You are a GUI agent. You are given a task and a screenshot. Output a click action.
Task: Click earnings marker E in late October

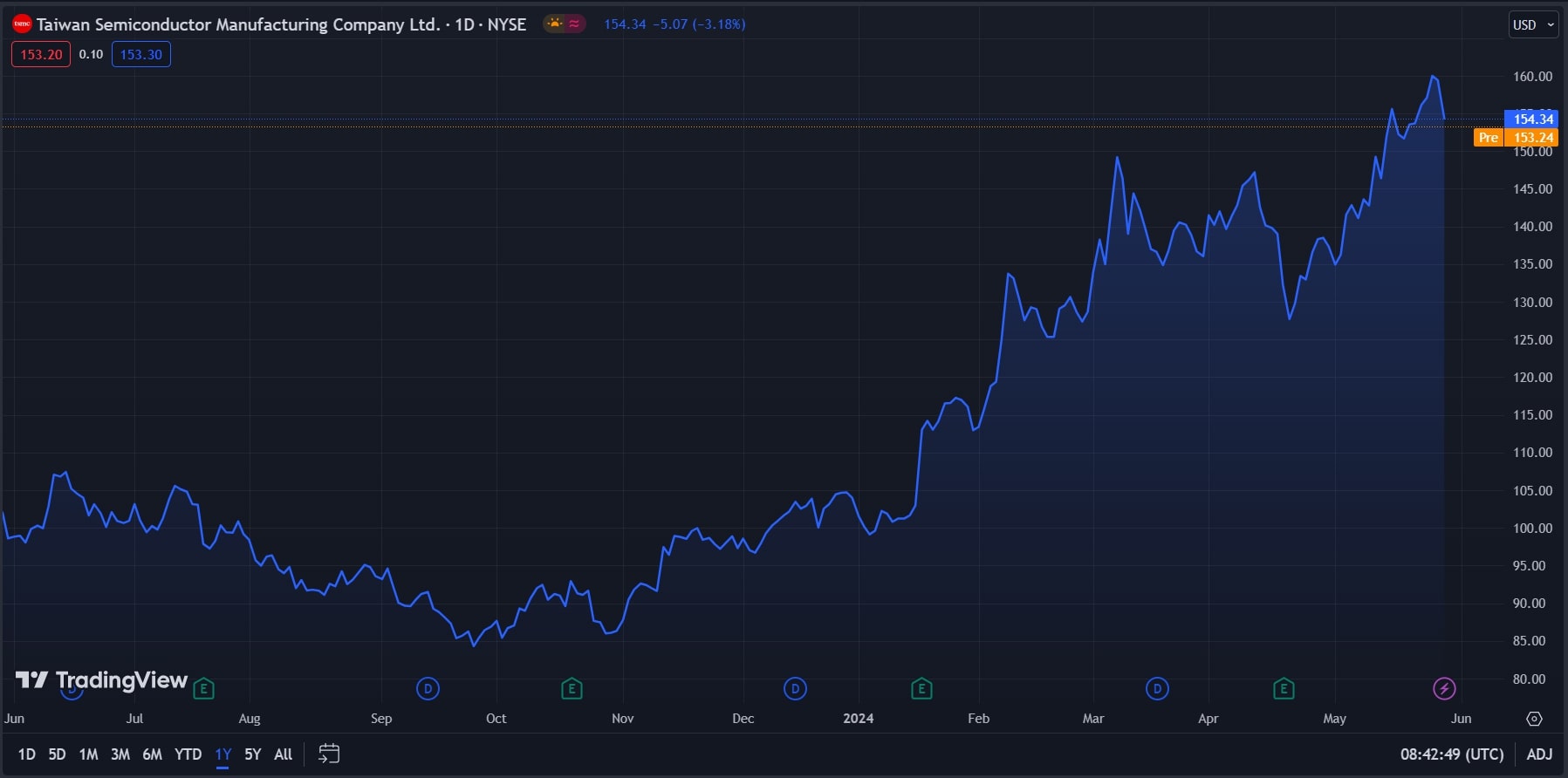pos(572,689)
